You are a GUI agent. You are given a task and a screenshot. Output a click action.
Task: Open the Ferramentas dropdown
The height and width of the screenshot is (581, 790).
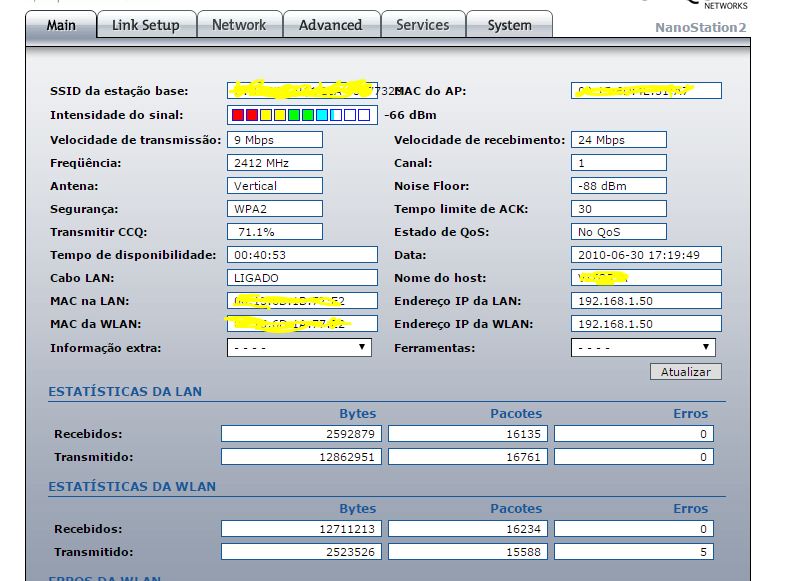(643, 348)
